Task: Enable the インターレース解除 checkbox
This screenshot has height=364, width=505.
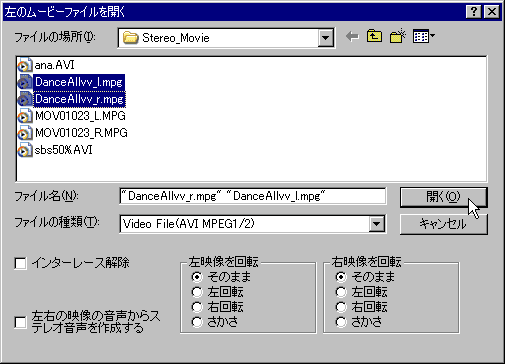Action: pos(20,264)
